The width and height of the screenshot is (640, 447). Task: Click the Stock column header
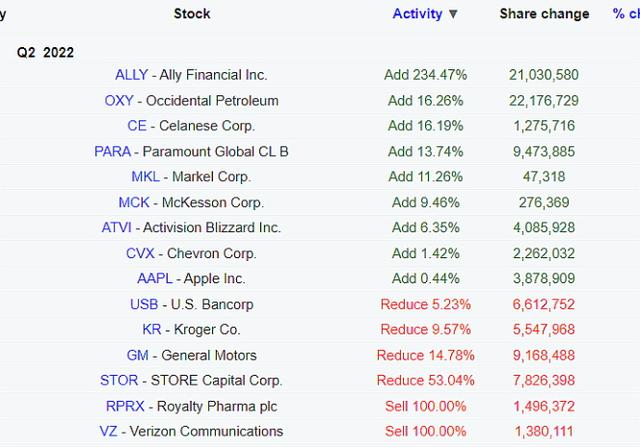click(192, 14)
